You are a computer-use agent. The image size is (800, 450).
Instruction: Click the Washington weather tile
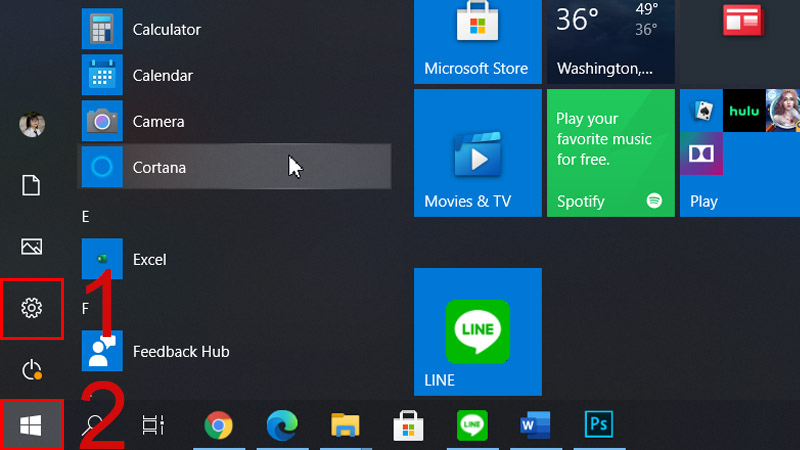[x=611, y=42]
